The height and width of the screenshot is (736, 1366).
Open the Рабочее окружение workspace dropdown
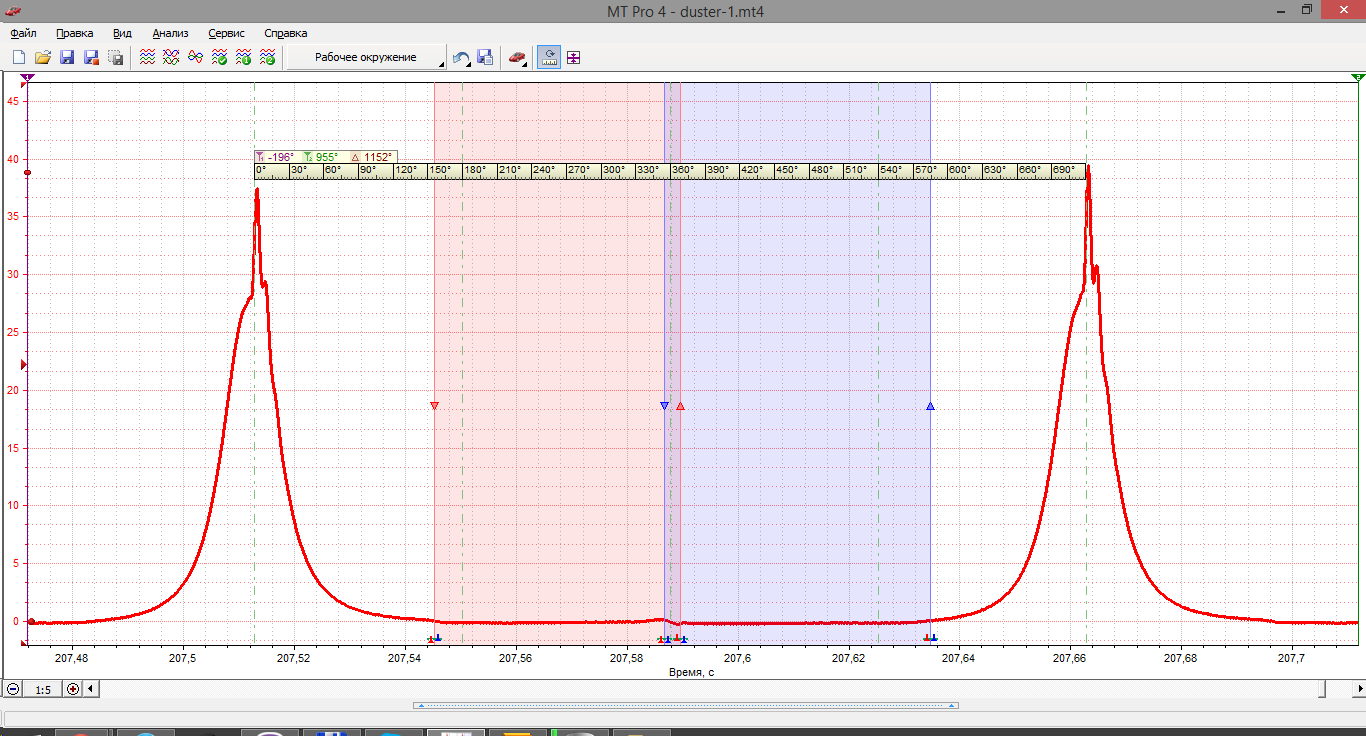click(x=367, y=58)
